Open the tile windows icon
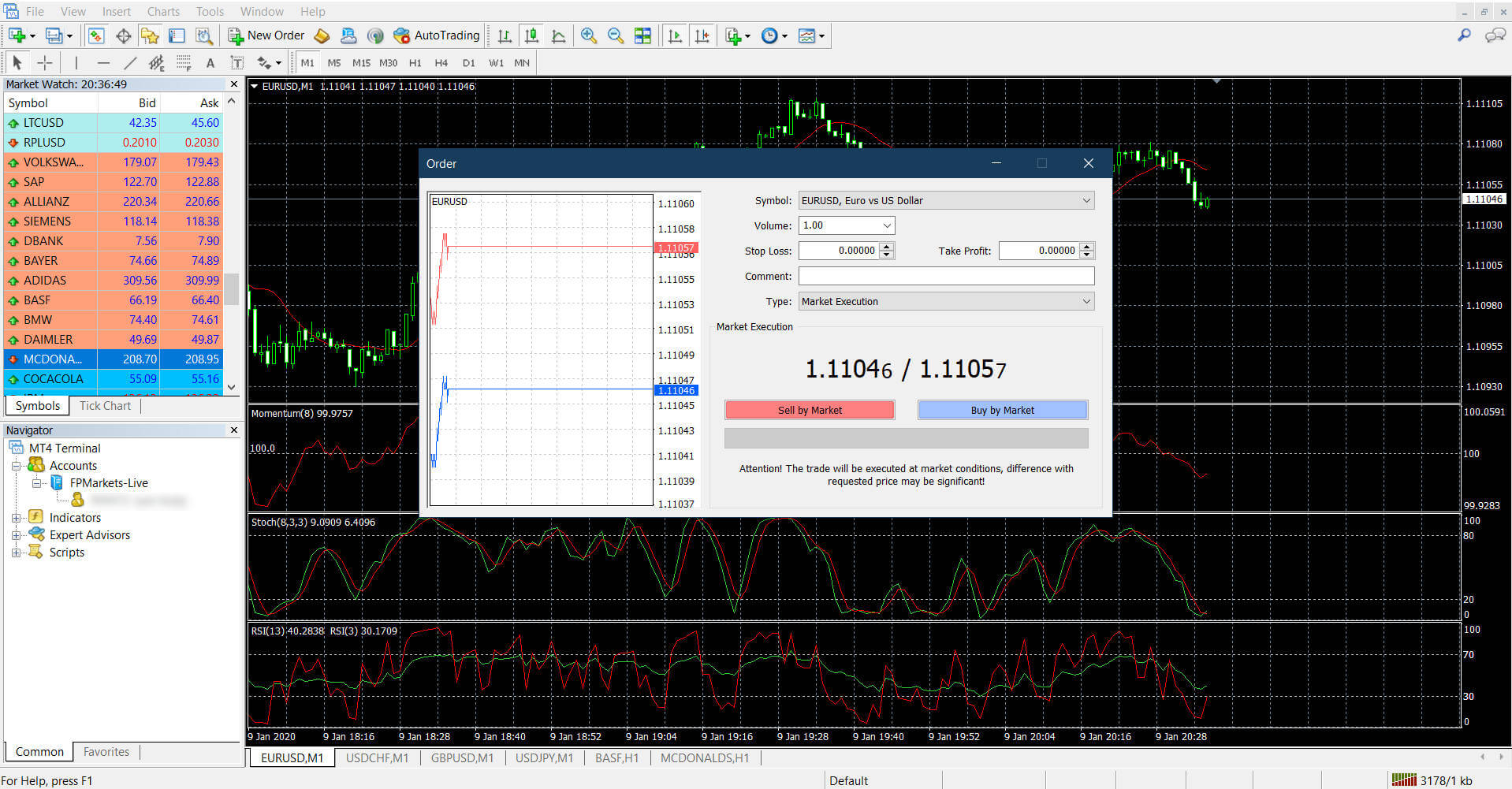 (643, 35)
